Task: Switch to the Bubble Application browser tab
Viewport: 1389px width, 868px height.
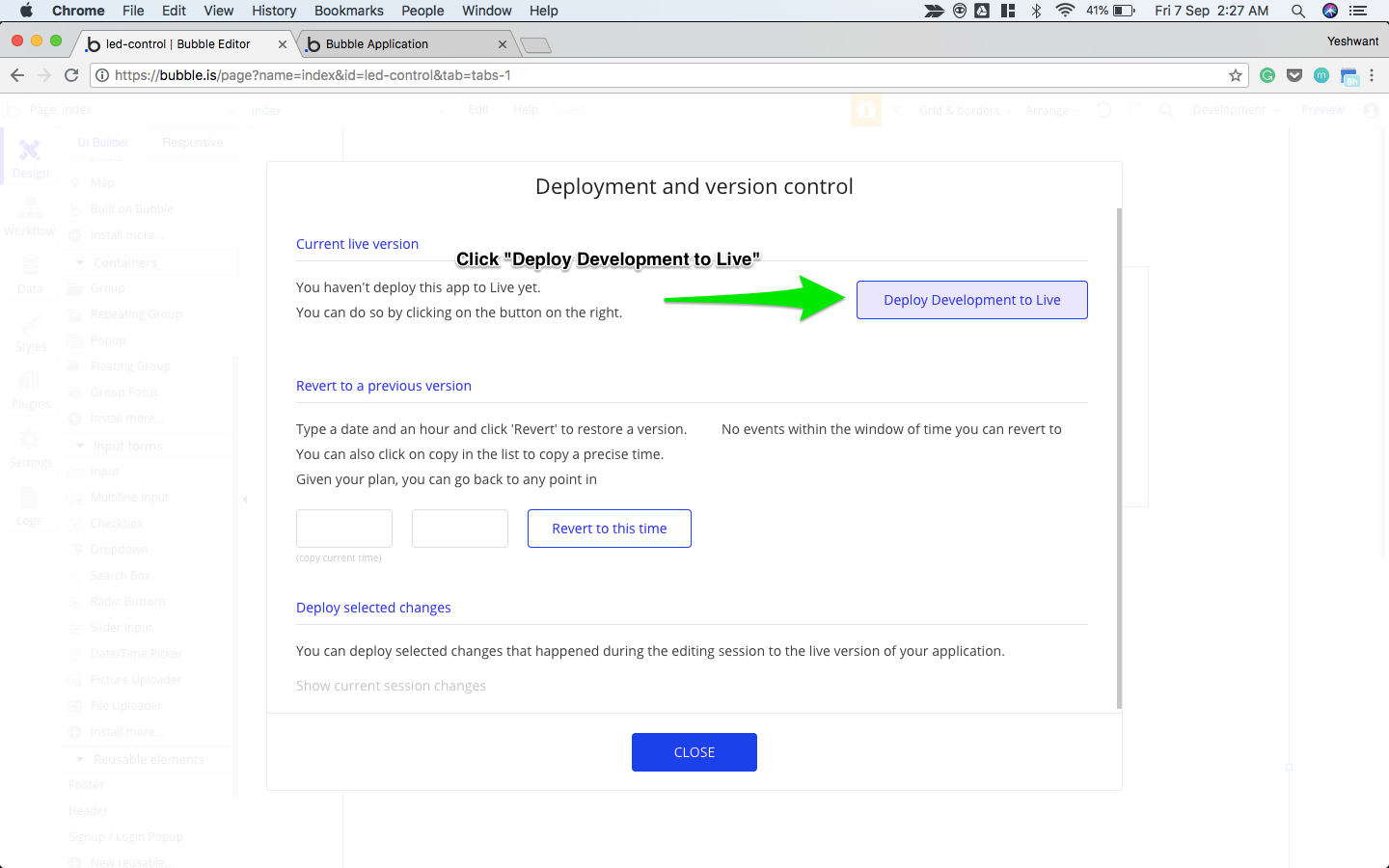Action: tap(407, 44)
